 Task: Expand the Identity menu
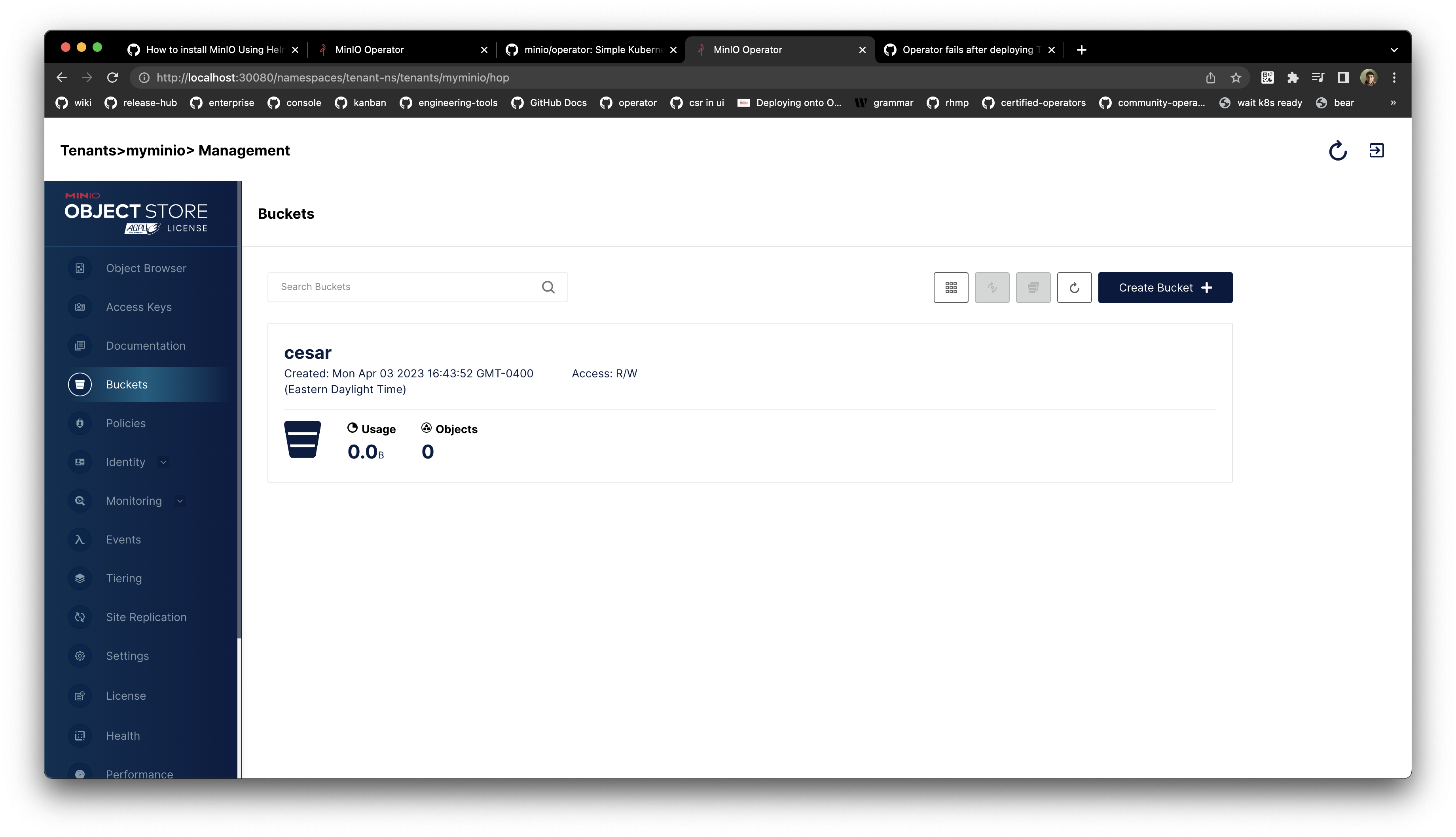point(164,462)
